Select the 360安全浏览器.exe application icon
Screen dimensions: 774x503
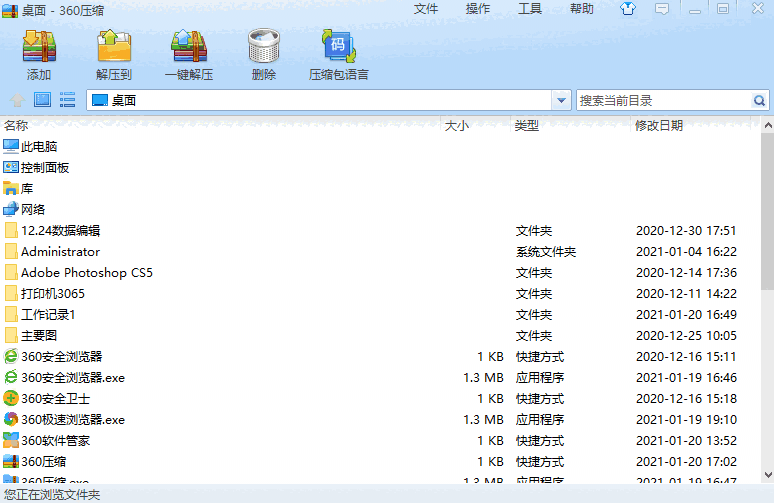pos(11,377)
